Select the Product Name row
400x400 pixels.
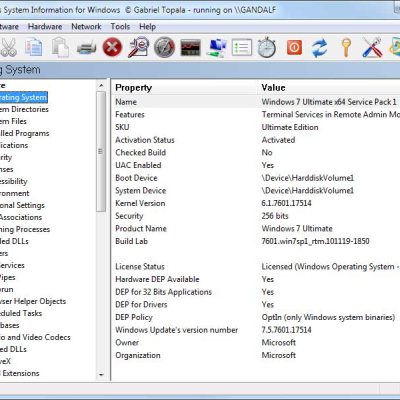[256, 229]
